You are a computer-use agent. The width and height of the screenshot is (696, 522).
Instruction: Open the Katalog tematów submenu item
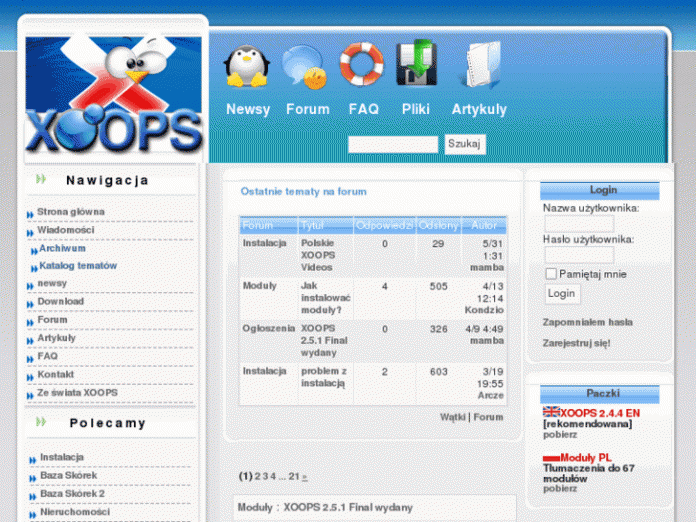(x=78, y=266)
